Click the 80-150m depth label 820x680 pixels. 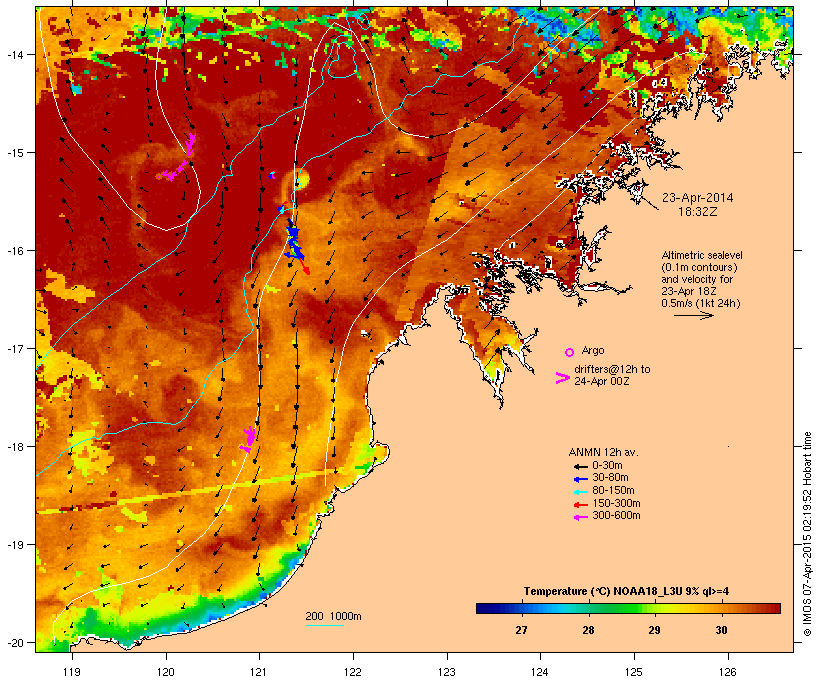[x=613, y=491]
